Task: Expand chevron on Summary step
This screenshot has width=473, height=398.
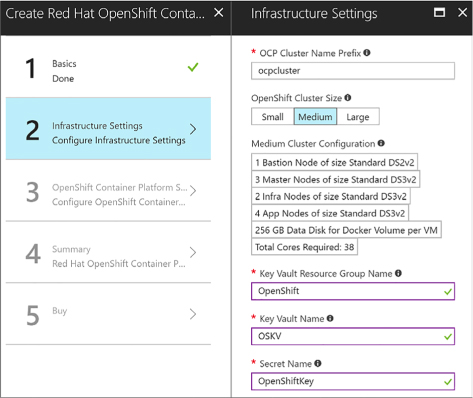Action: (193, 252)
